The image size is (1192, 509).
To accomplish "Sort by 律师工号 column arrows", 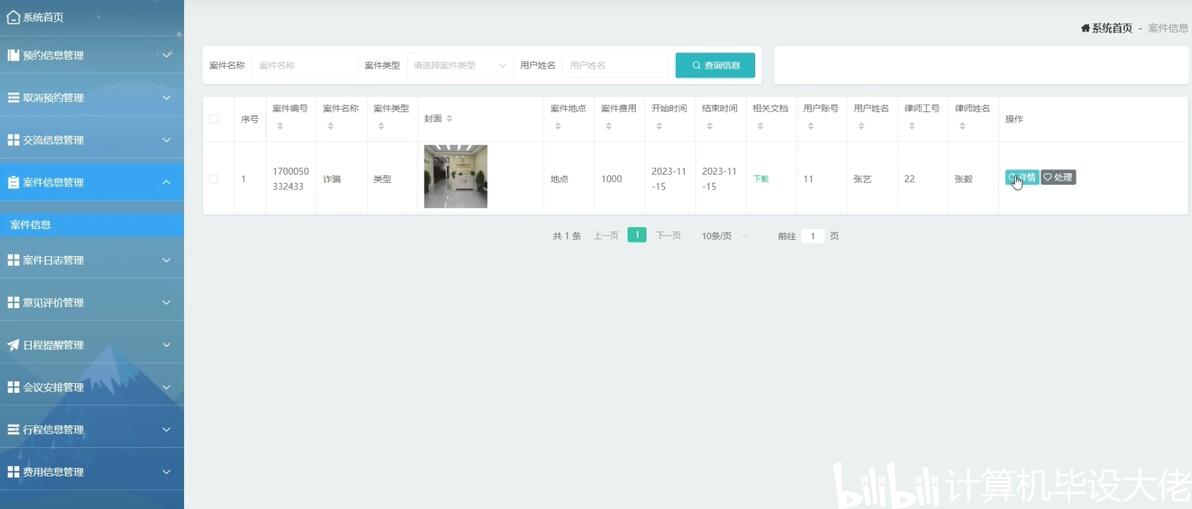I will [911, 126].
